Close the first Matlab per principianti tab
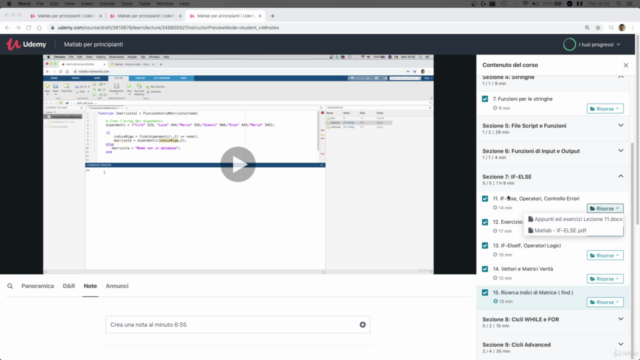Screen dimensions: 640x360 click(x=100, y=16)
